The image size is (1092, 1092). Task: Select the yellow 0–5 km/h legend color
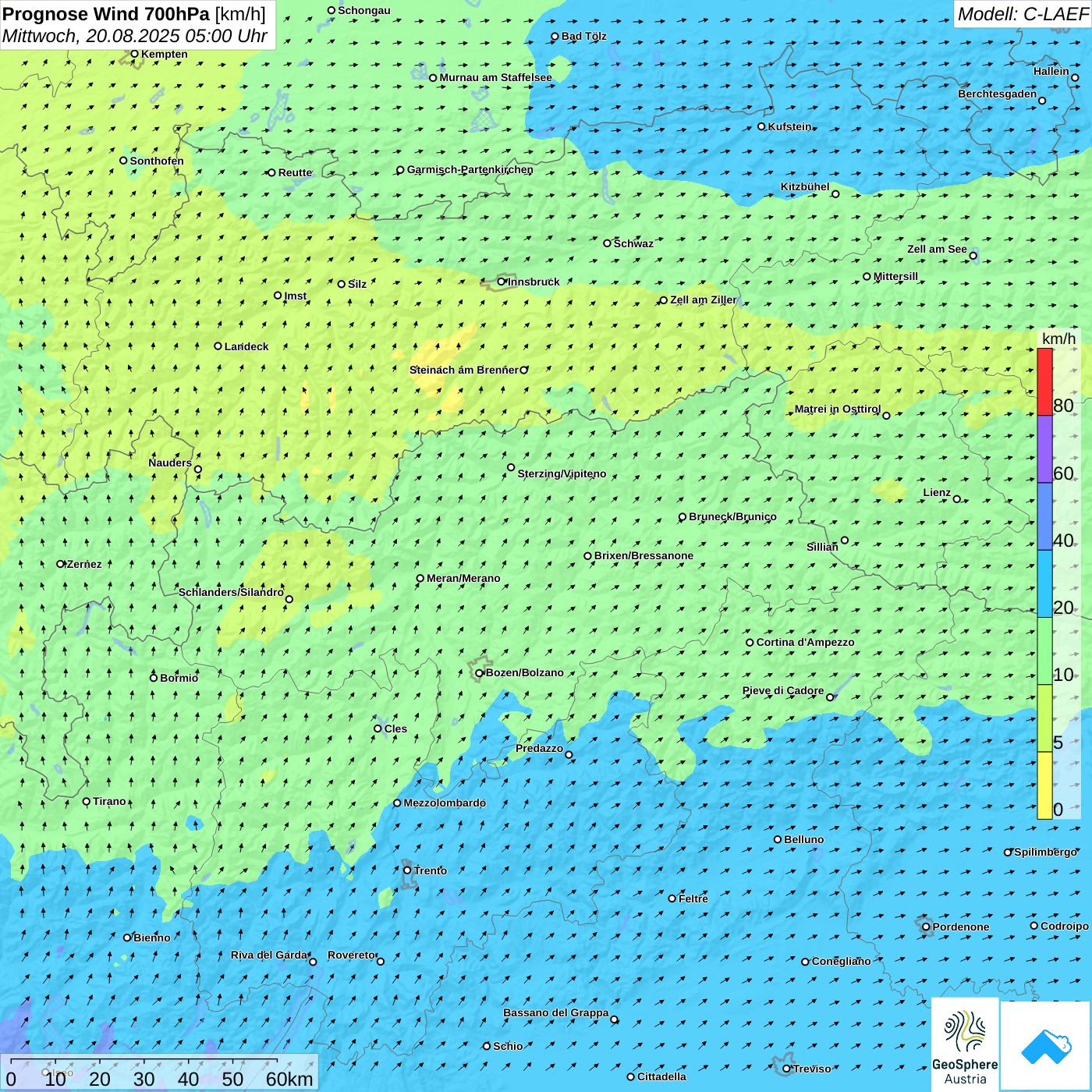click(1044, 785)
